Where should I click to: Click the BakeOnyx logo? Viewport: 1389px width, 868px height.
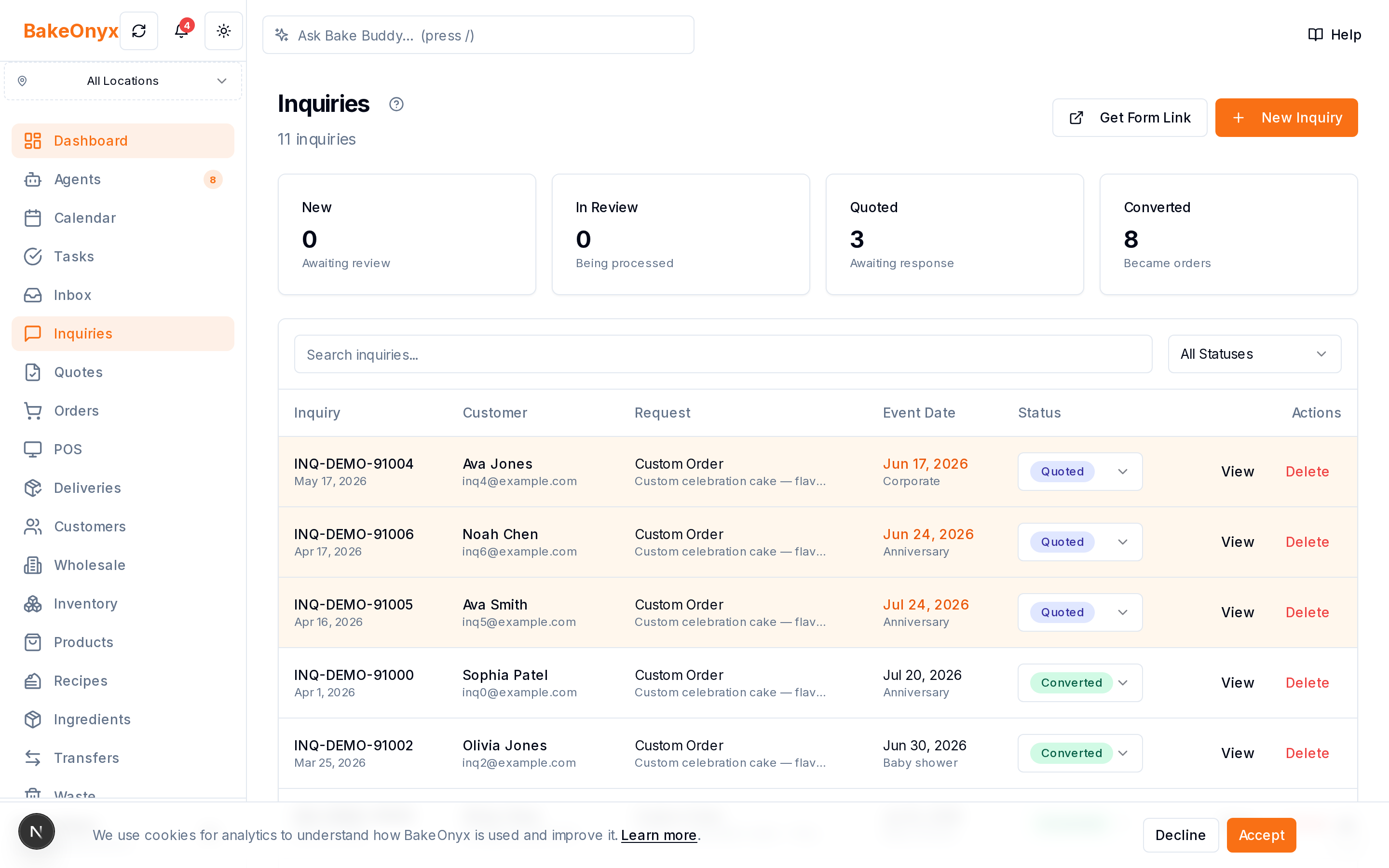click(70, 31)
